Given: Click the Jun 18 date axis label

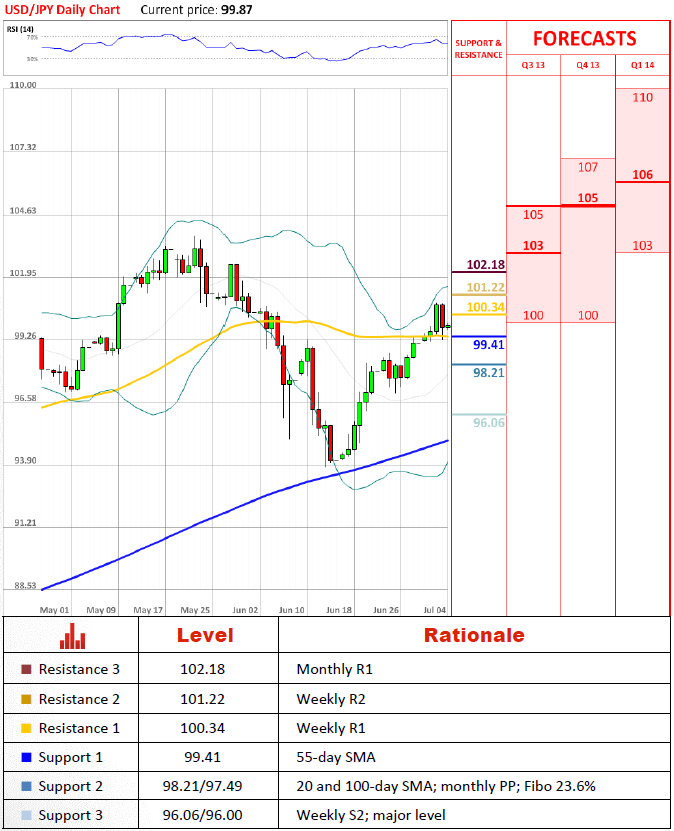Looking at the screenshot, I should point(339,610).
